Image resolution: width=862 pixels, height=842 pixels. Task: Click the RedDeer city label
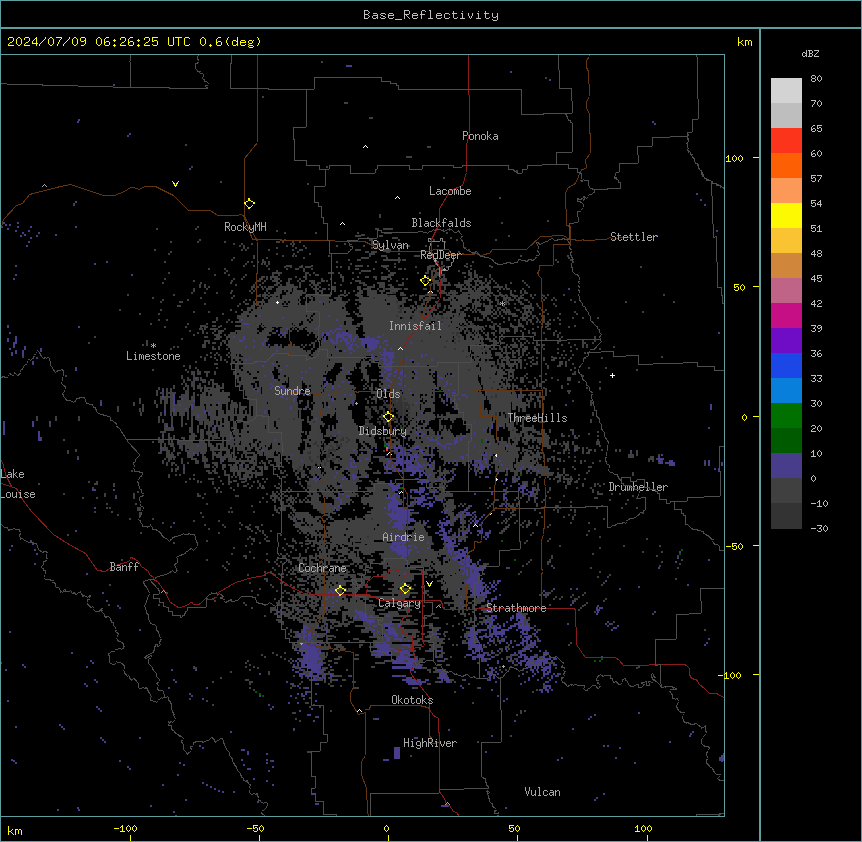440,255
